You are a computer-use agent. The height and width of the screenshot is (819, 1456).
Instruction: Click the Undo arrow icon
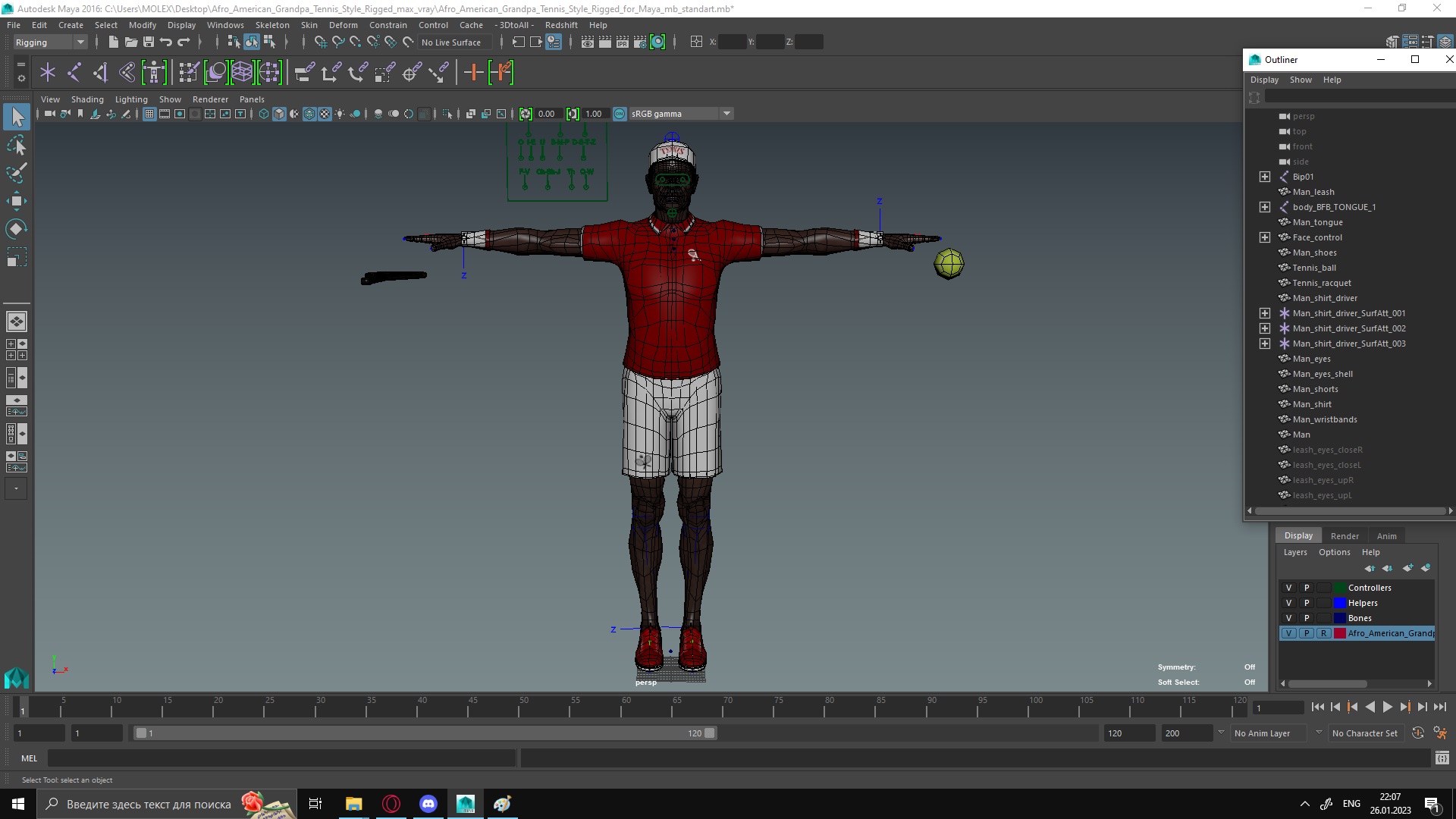166,42
